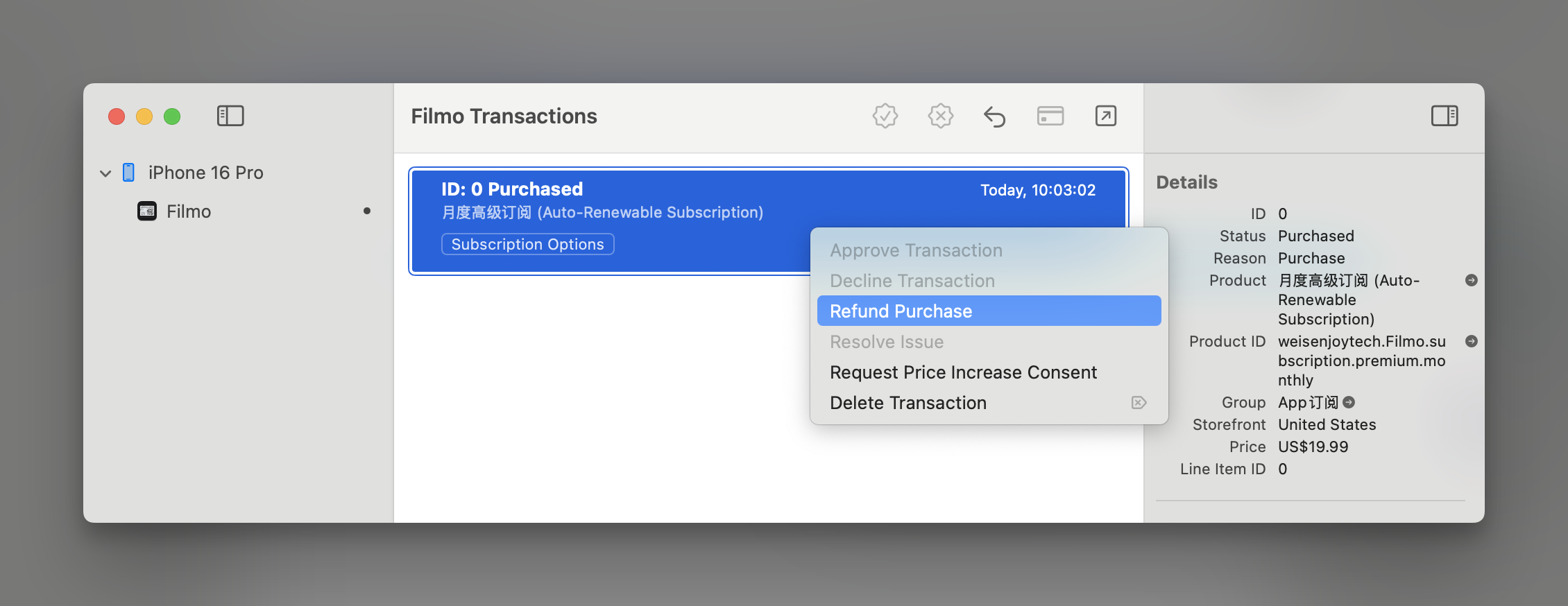The image size is (1568, 606).
Task: Click the Product ID arrow icon
Action: point(1471,341)
